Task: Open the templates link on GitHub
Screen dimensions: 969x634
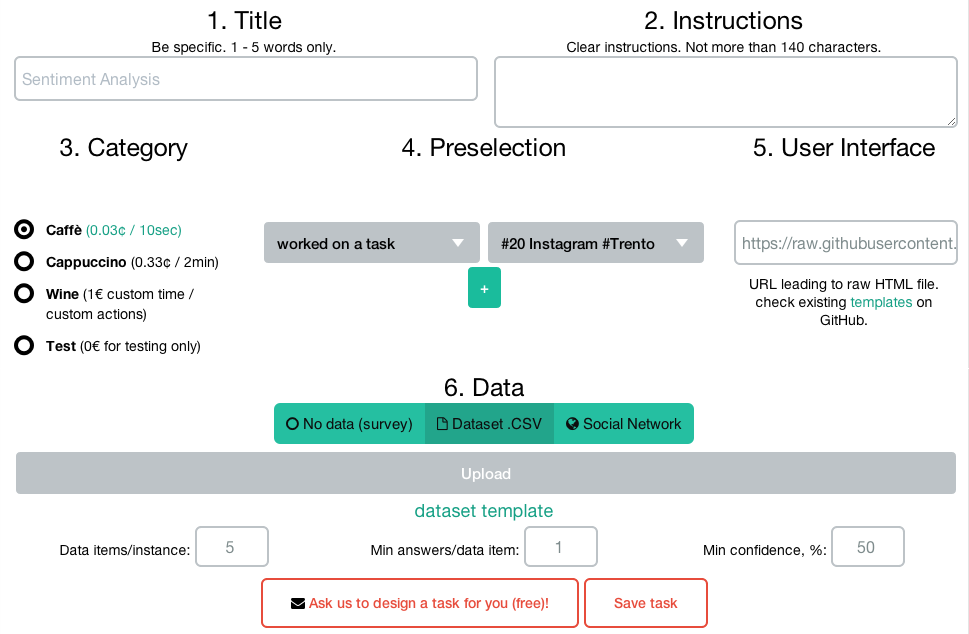Action: pyautogui.click(x=881, y=302)
